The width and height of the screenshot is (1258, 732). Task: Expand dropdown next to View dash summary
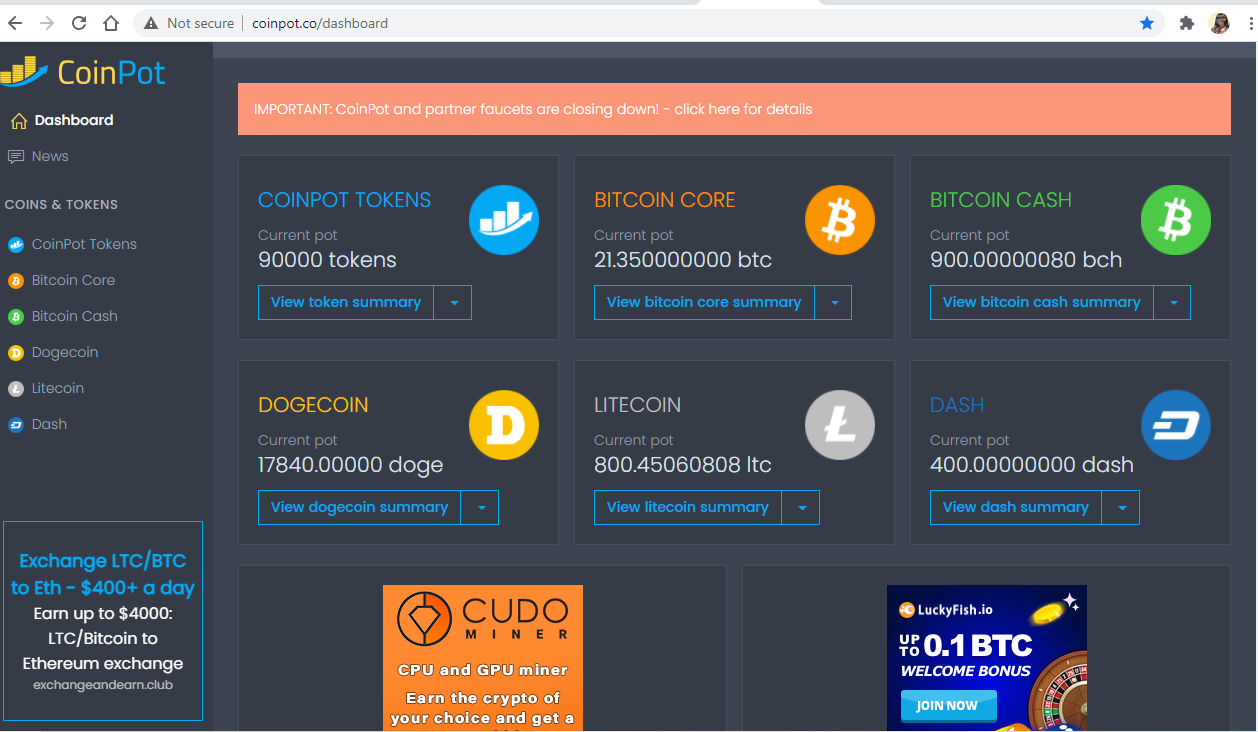point(1121,508)
